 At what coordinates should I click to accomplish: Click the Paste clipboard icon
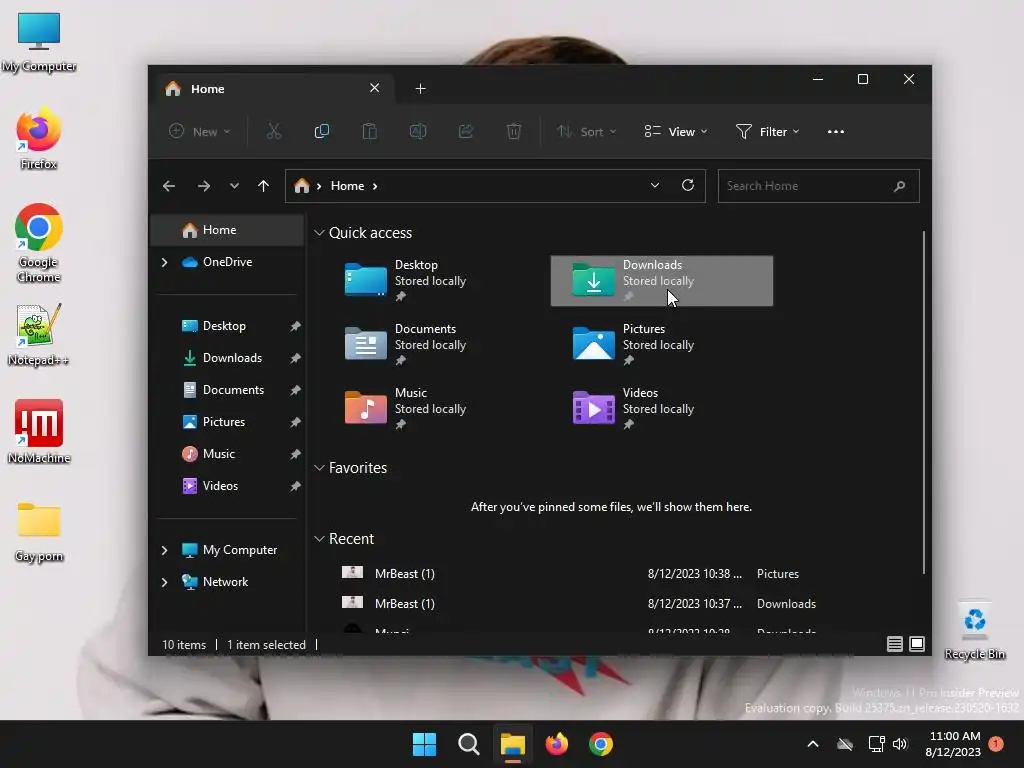tap(370, 131)
